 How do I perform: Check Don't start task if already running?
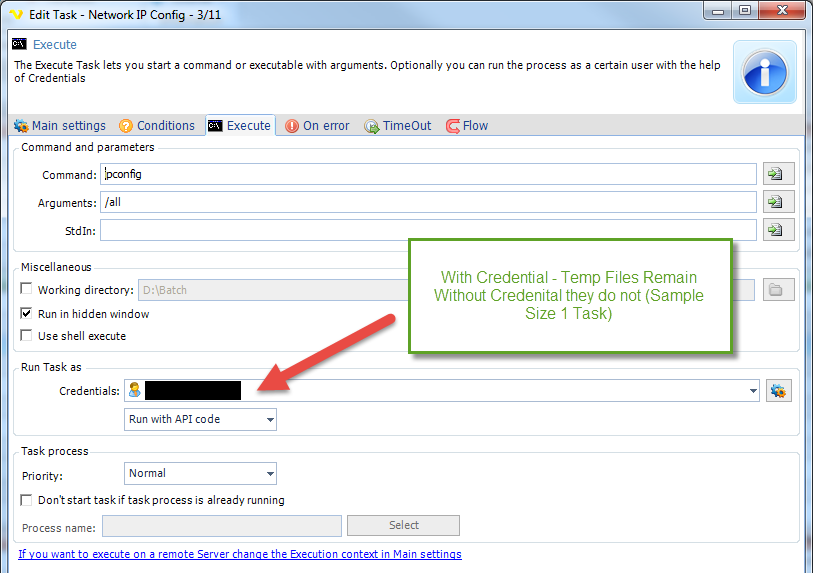pos(27,500)
